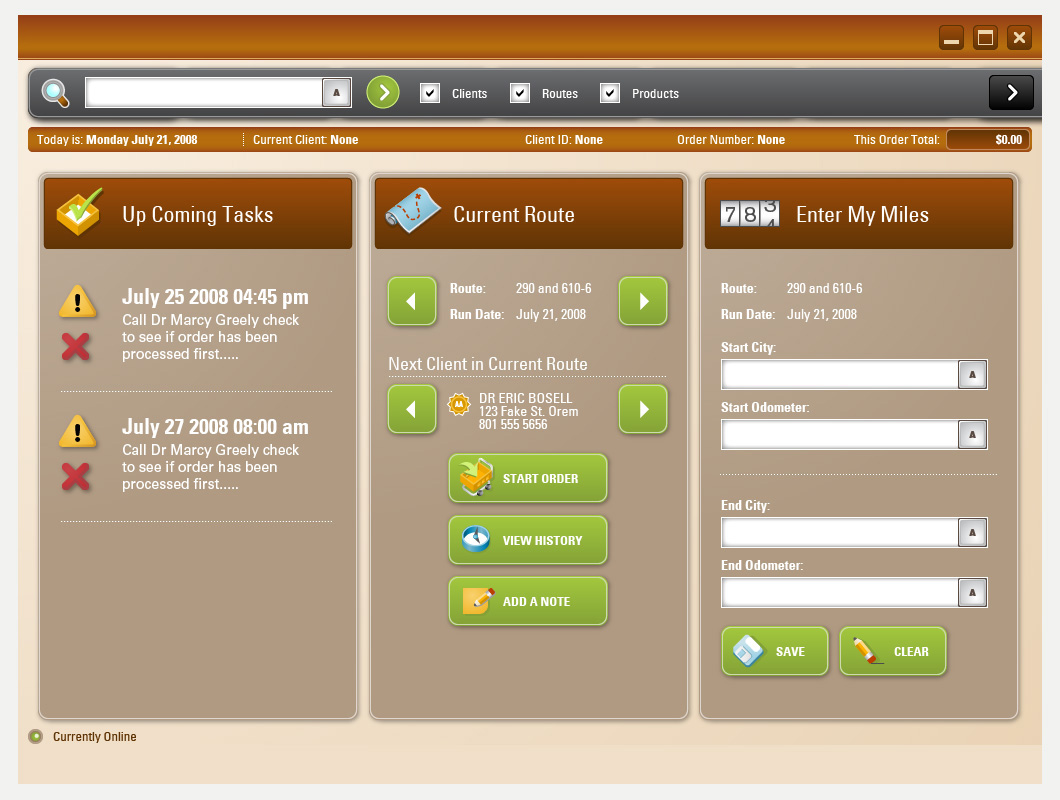
Task: Delete the July 27 task with red X
Action: tap(76, 477)
